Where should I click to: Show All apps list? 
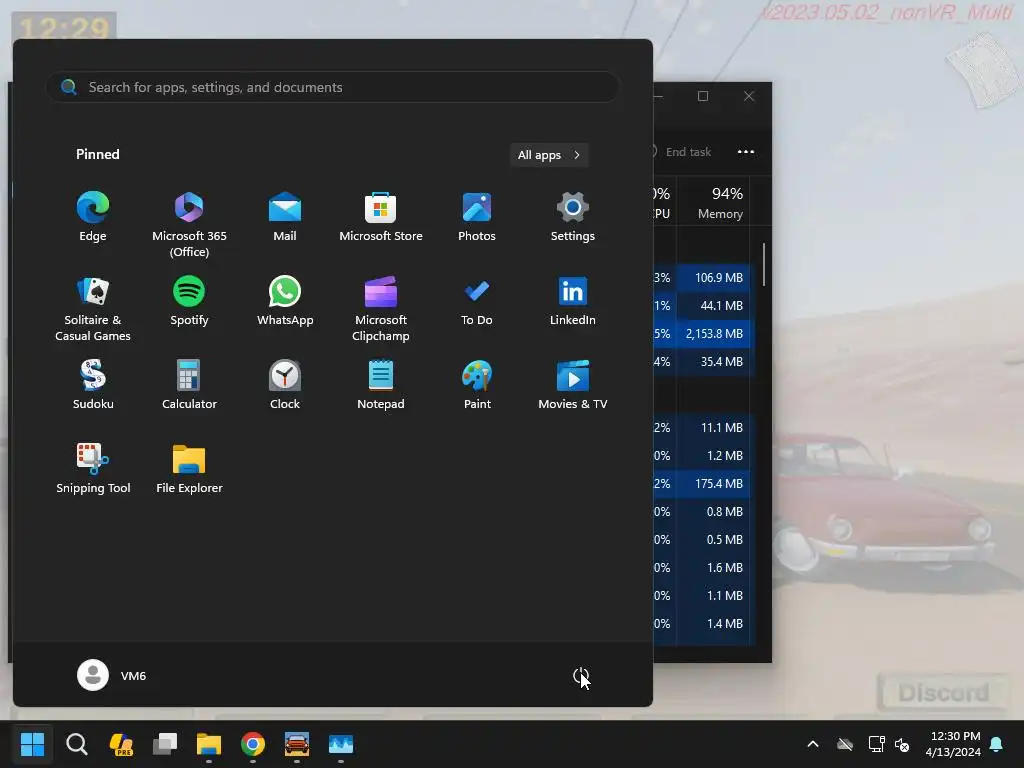[x=549, y=155]
